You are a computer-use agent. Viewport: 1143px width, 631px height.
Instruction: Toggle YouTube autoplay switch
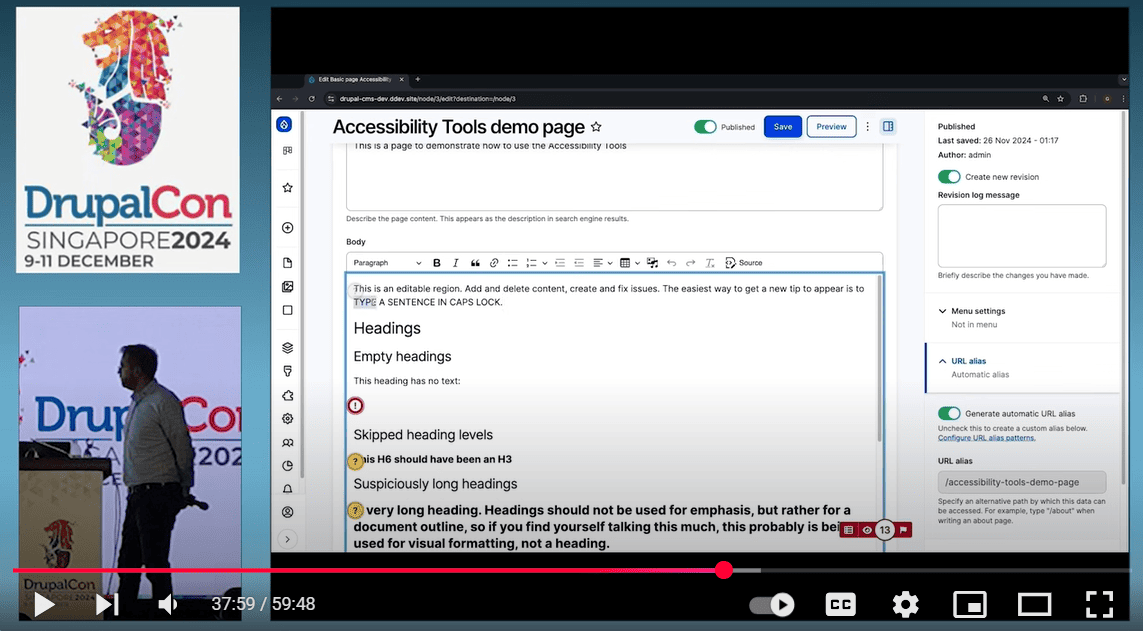coord(773,605)
